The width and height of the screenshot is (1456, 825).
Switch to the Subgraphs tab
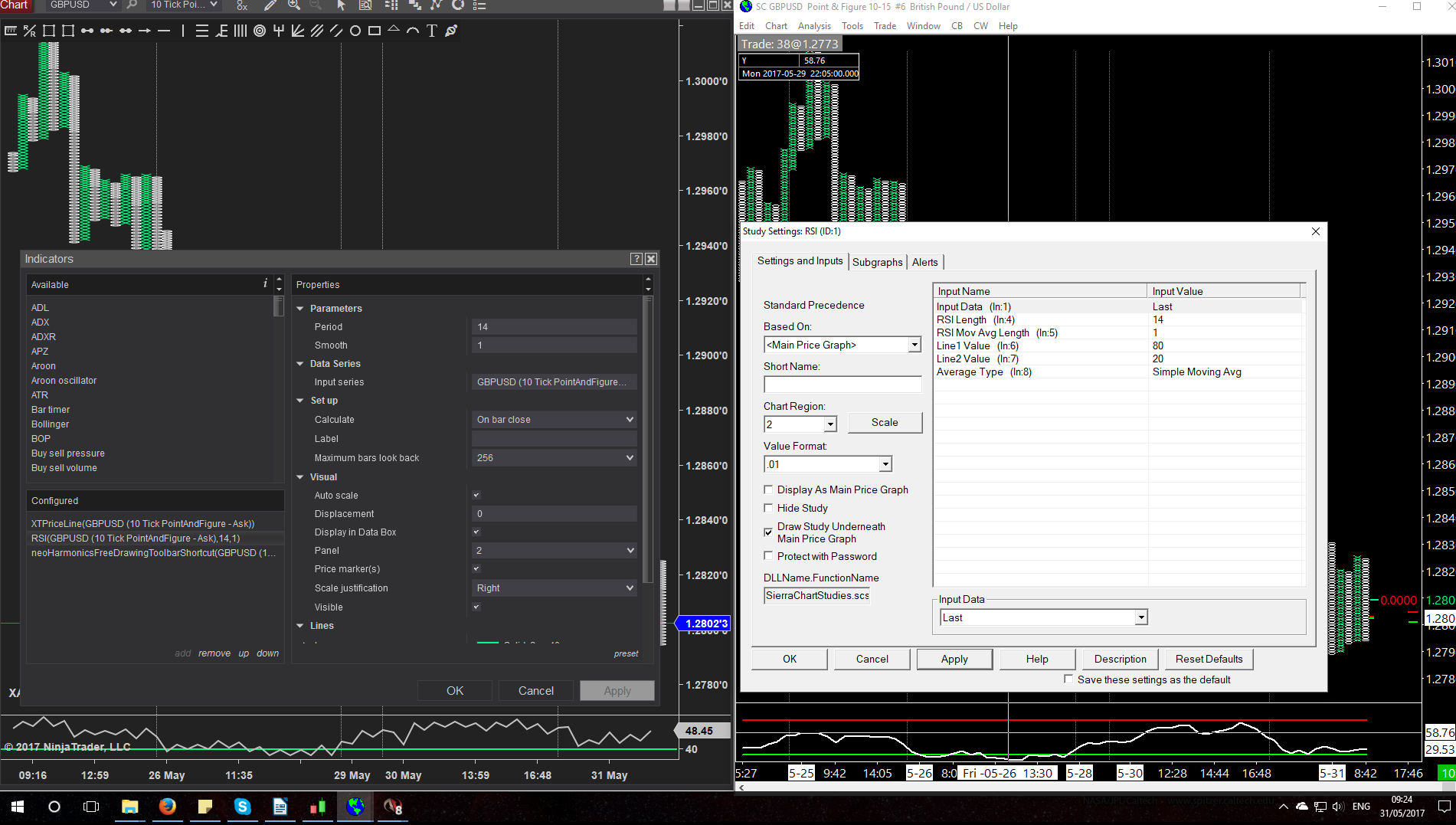click(878, 262)
